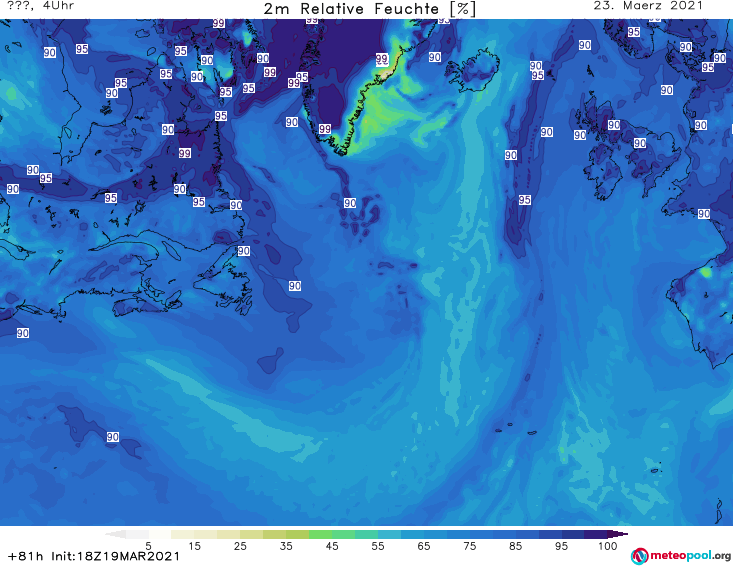The image size is (733, 566).
Task: Pick the bright green swatch right of legend 45
Action: click(x=343, y=534)
